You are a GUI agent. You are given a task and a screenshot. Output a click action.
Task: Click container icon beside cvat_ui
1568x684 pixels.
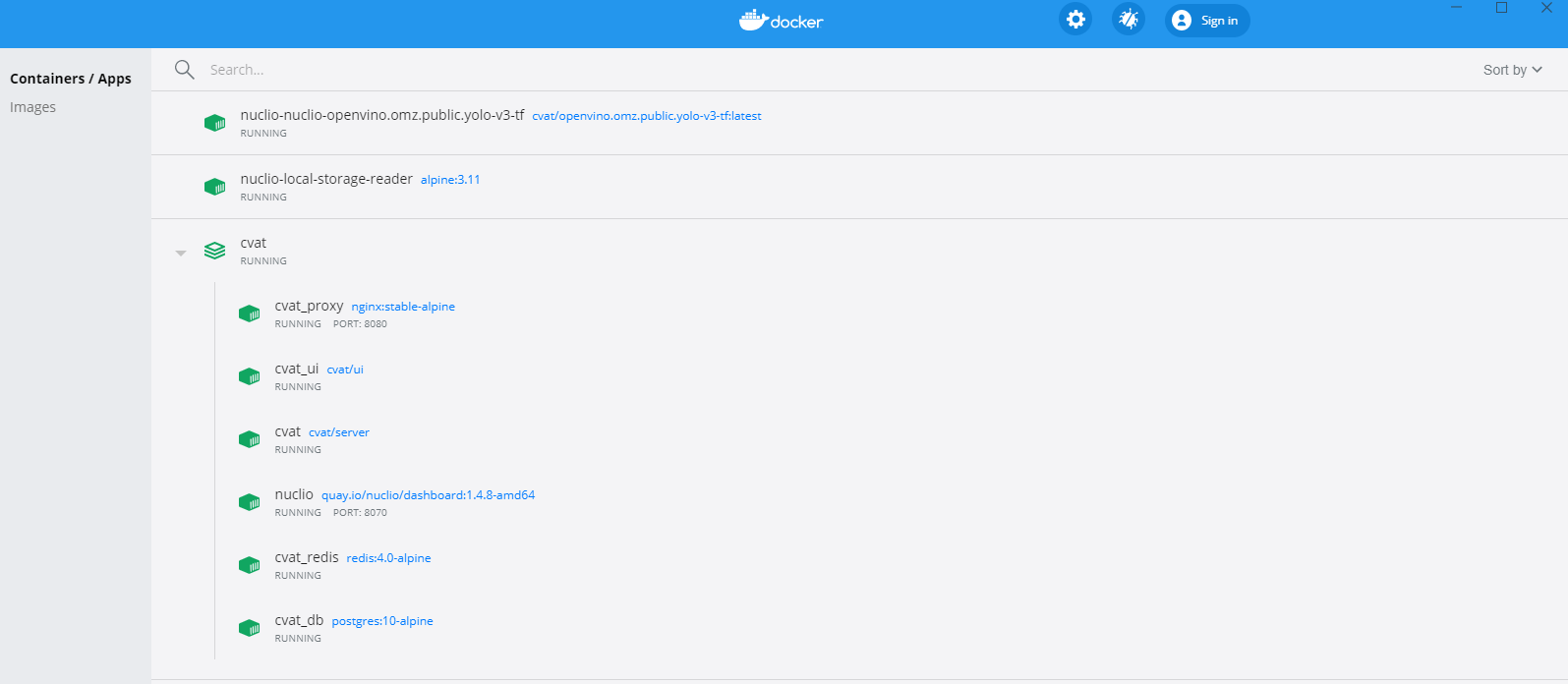(x=249, y=376)
